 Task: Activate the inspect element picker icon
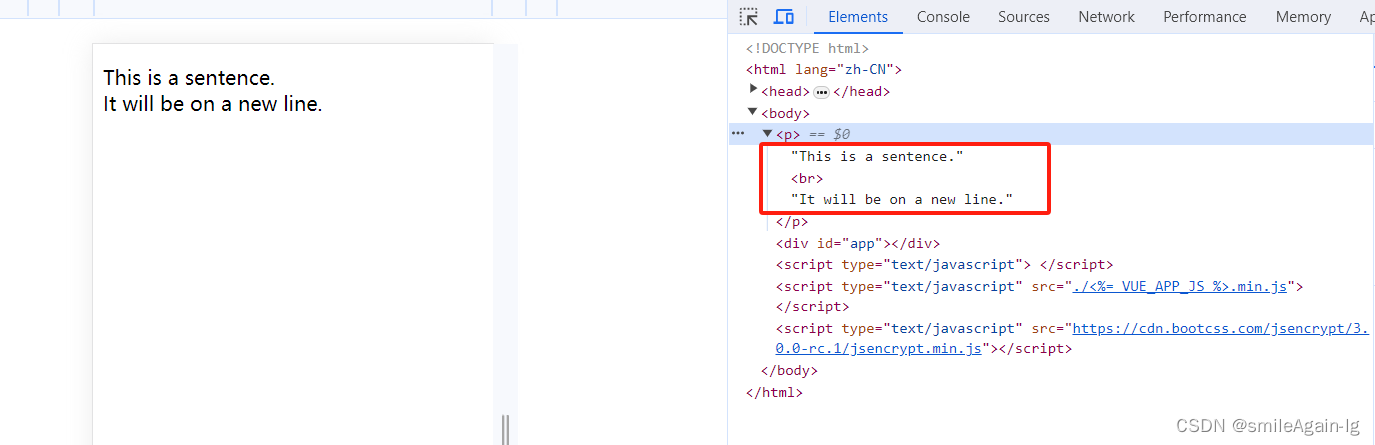tap(748, 17)
